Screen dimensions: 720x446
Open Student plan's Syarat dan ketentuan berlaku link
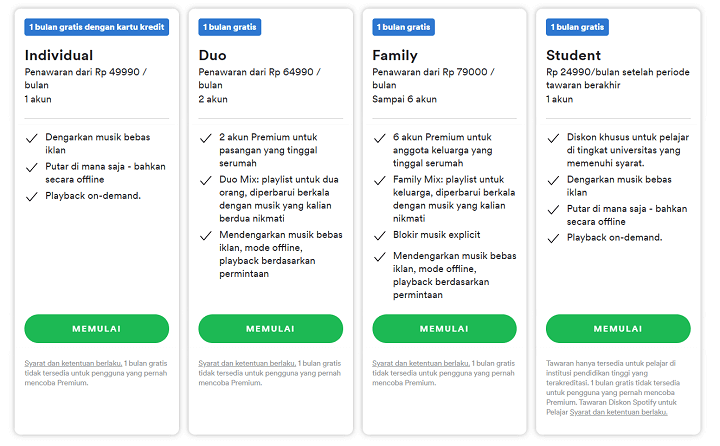[619, 412]
